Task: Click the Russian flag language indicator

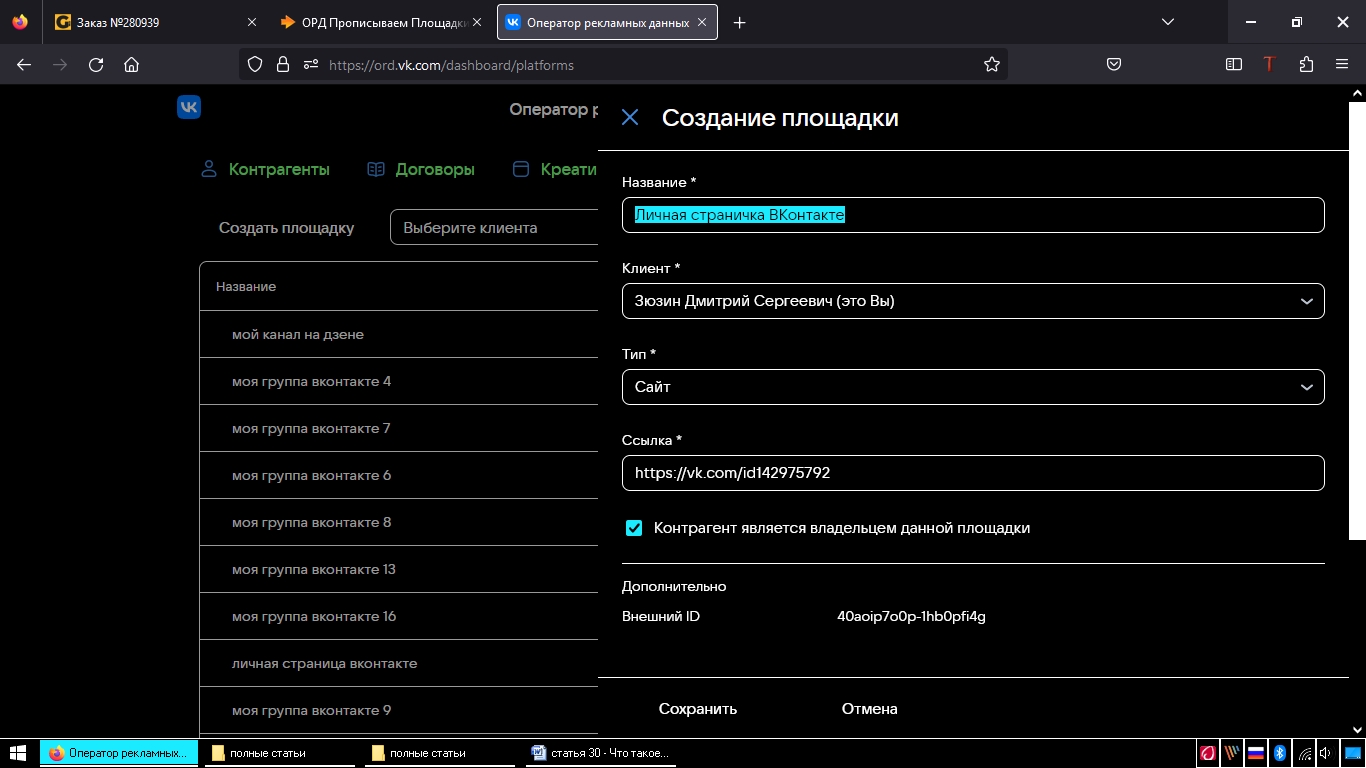Action: pyautogui.click(x=1256, y=753)
